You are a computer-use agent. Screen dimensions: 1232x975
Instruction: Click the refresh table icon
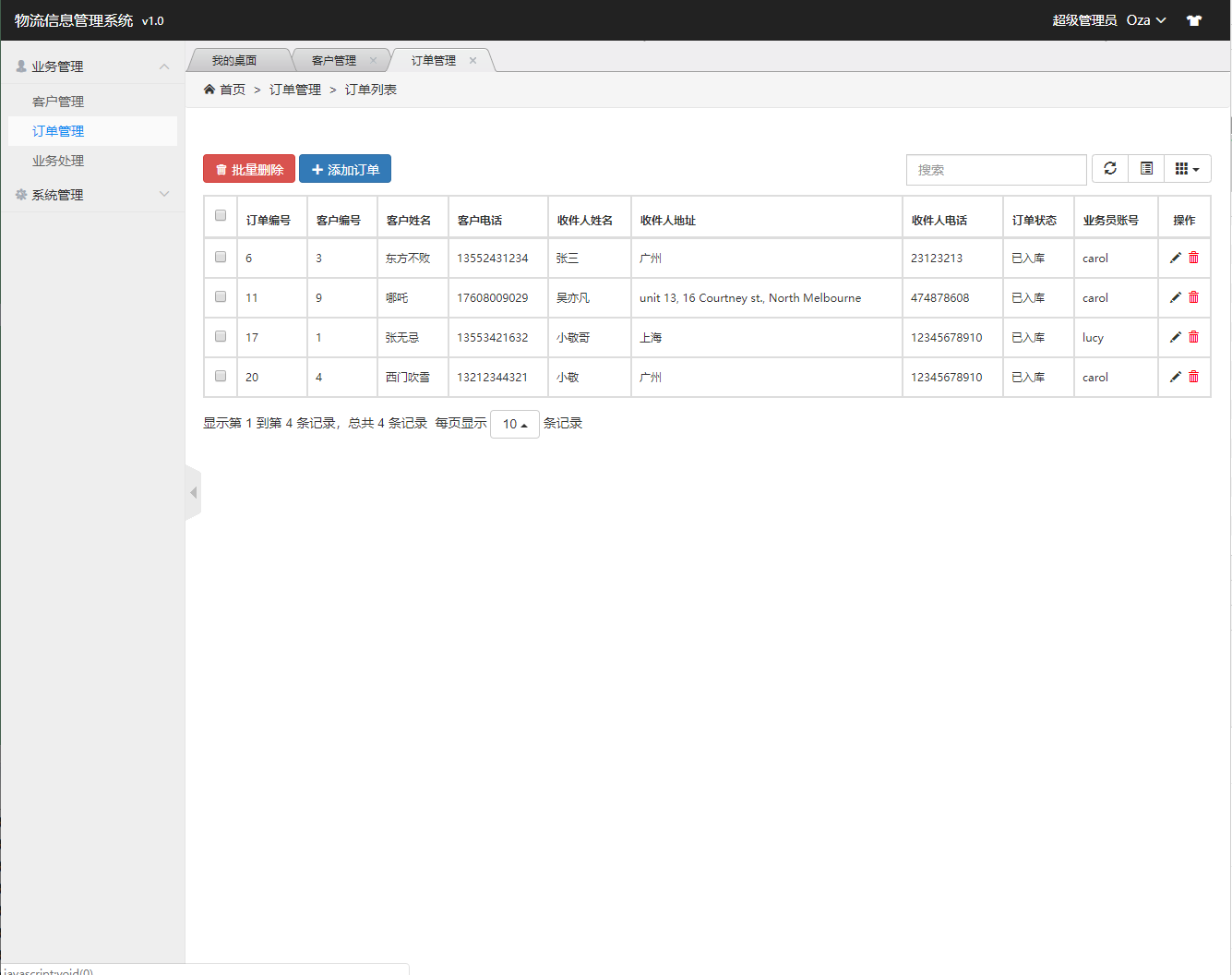[x=1110, y=169]
